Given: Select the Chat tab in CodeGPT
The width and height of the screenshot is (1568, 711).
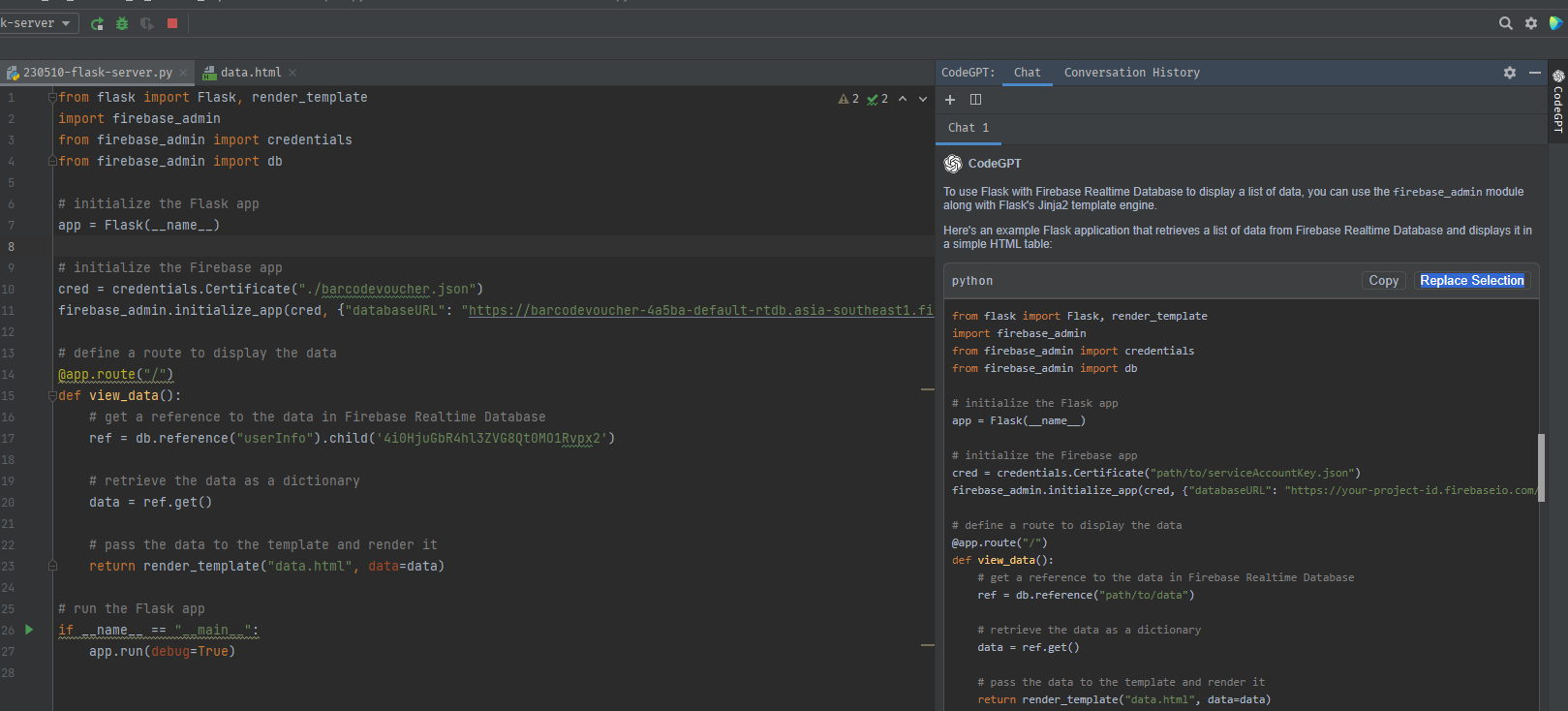Looking at the screenshot, I should (1028, 73).
